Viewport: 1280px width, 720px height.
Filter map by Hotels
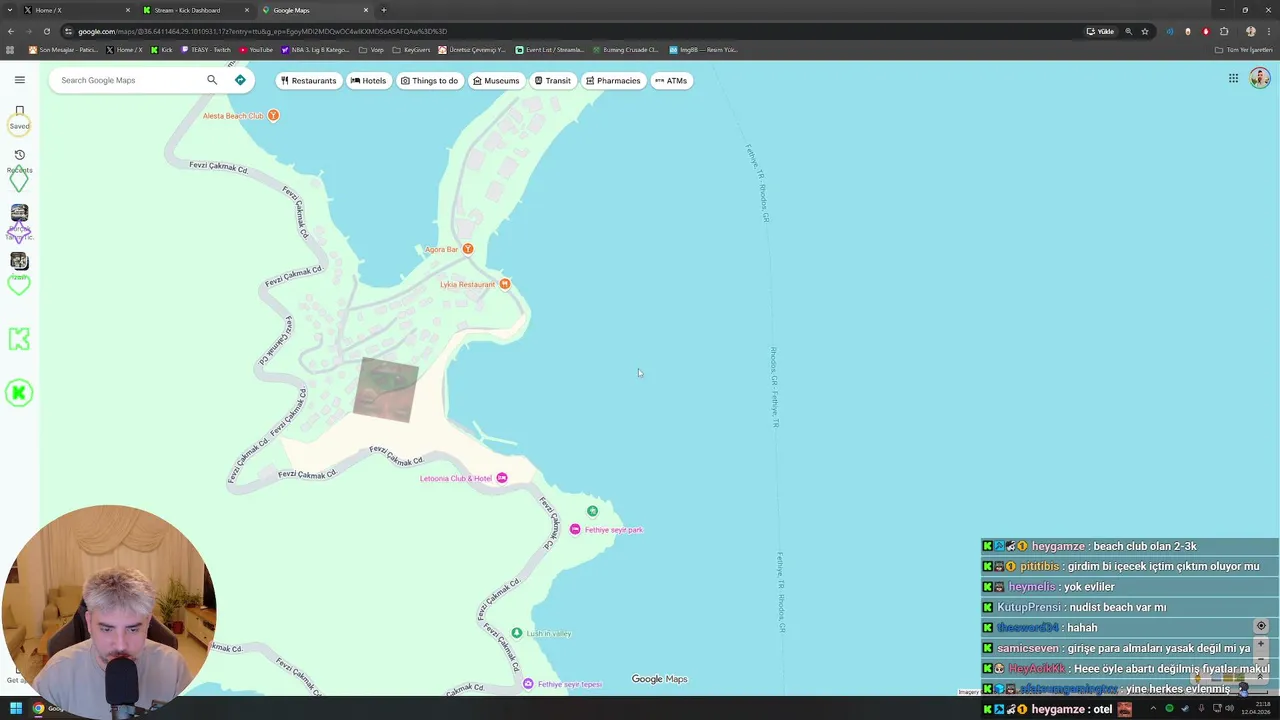(368, 81)
